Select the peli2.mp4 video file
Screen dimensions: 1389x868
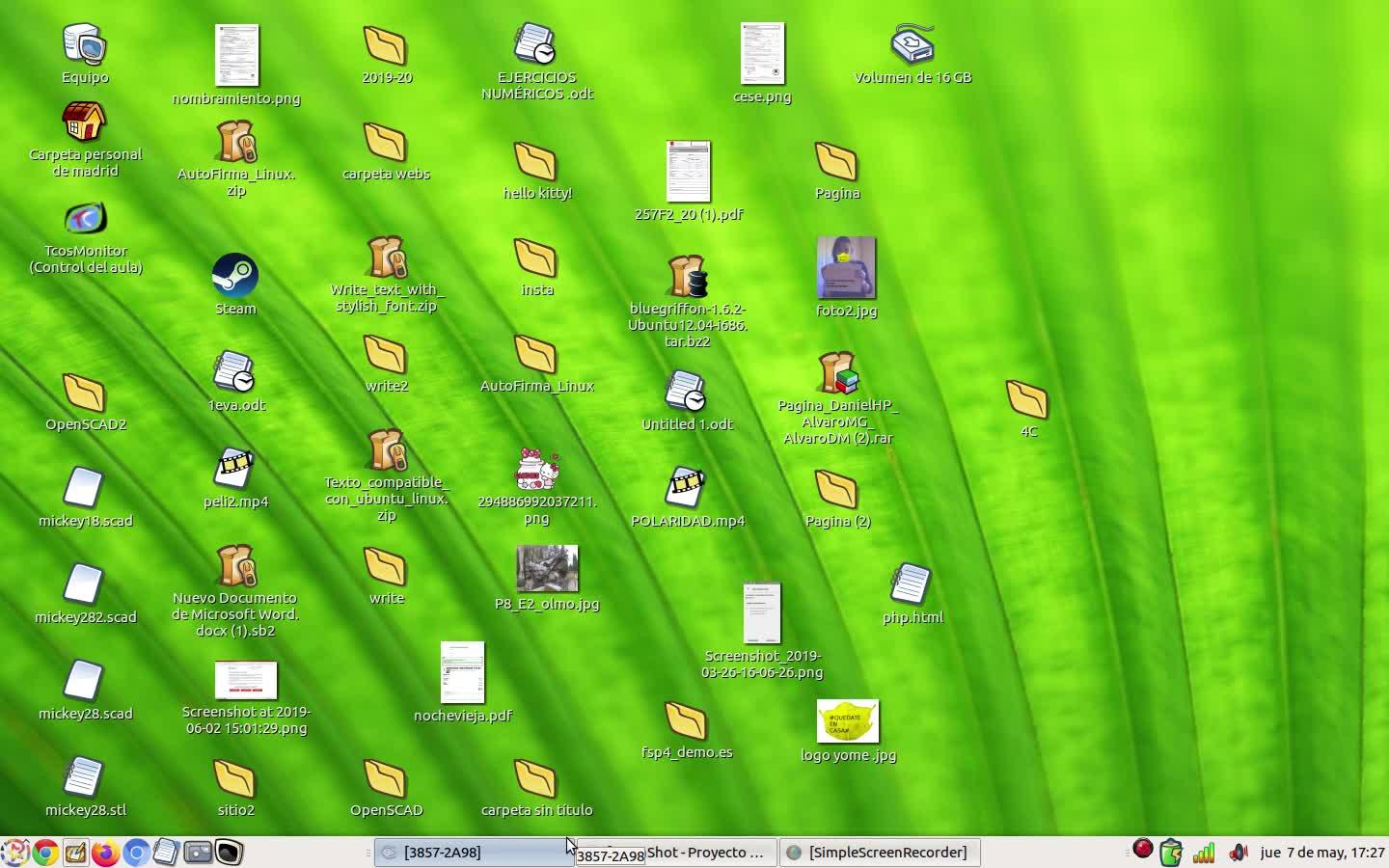pos(235,470)
